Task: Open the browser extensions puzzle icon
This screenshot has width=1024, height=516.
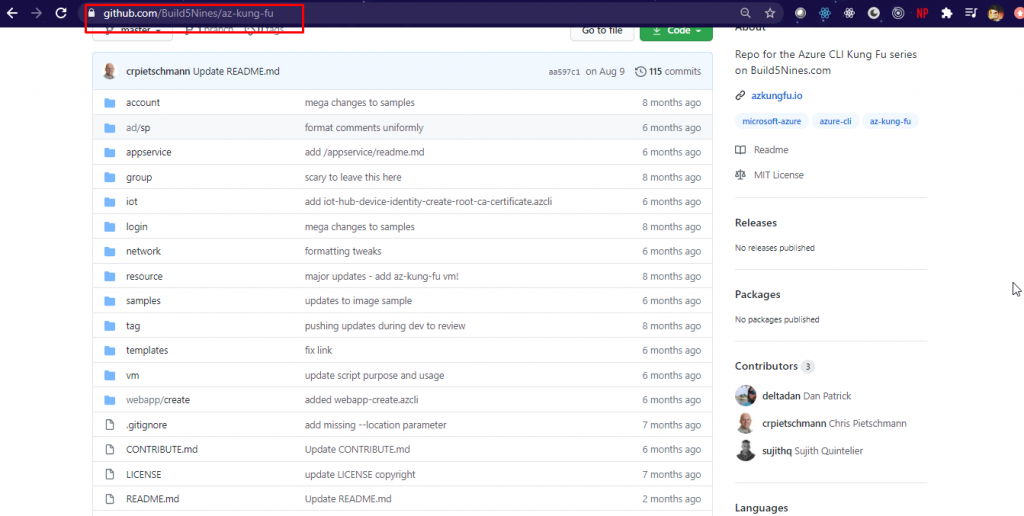Action: [946, 13]
